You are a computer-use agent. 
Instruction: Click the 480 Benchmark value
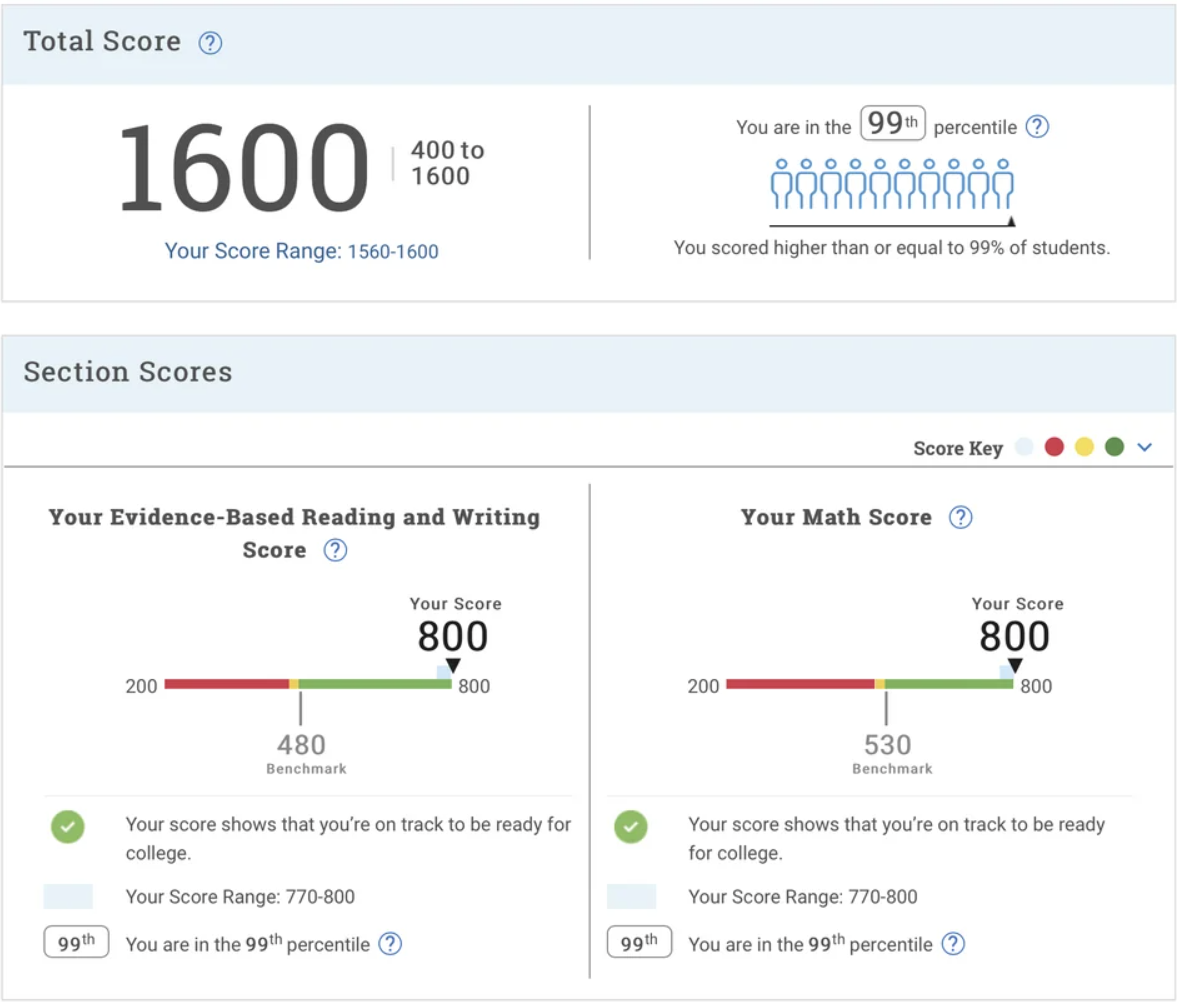pos(301,745)
